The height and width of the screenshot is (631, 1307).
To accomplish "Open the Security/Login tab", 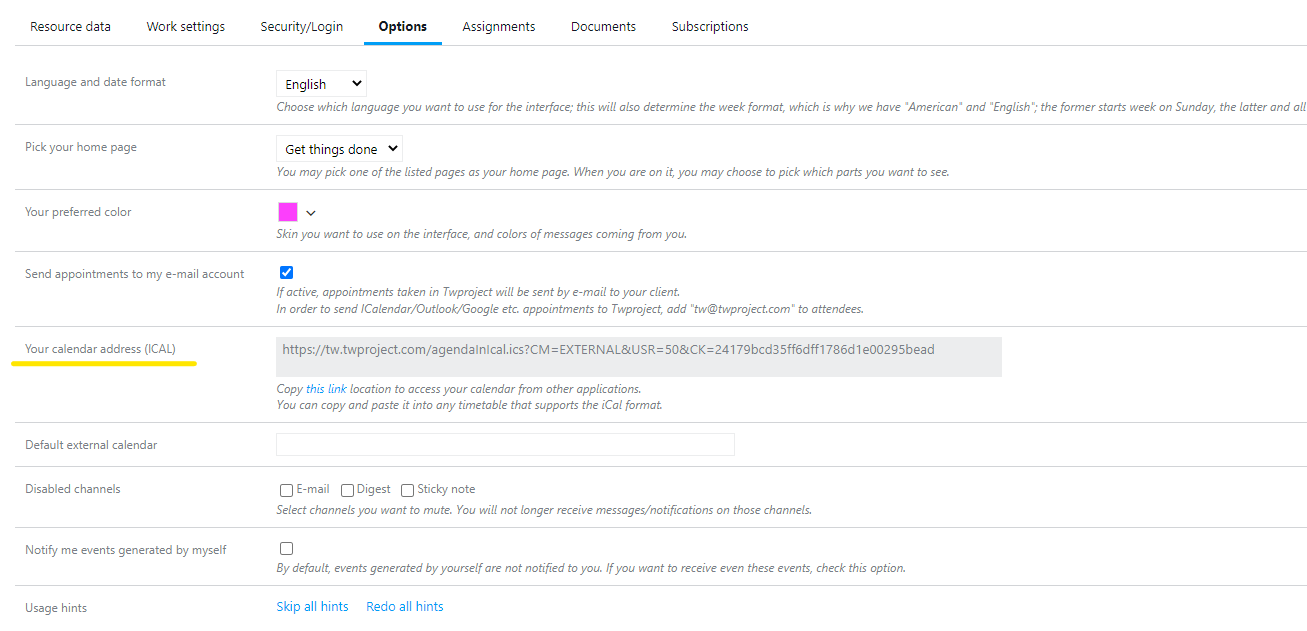I will coord(301,27).
